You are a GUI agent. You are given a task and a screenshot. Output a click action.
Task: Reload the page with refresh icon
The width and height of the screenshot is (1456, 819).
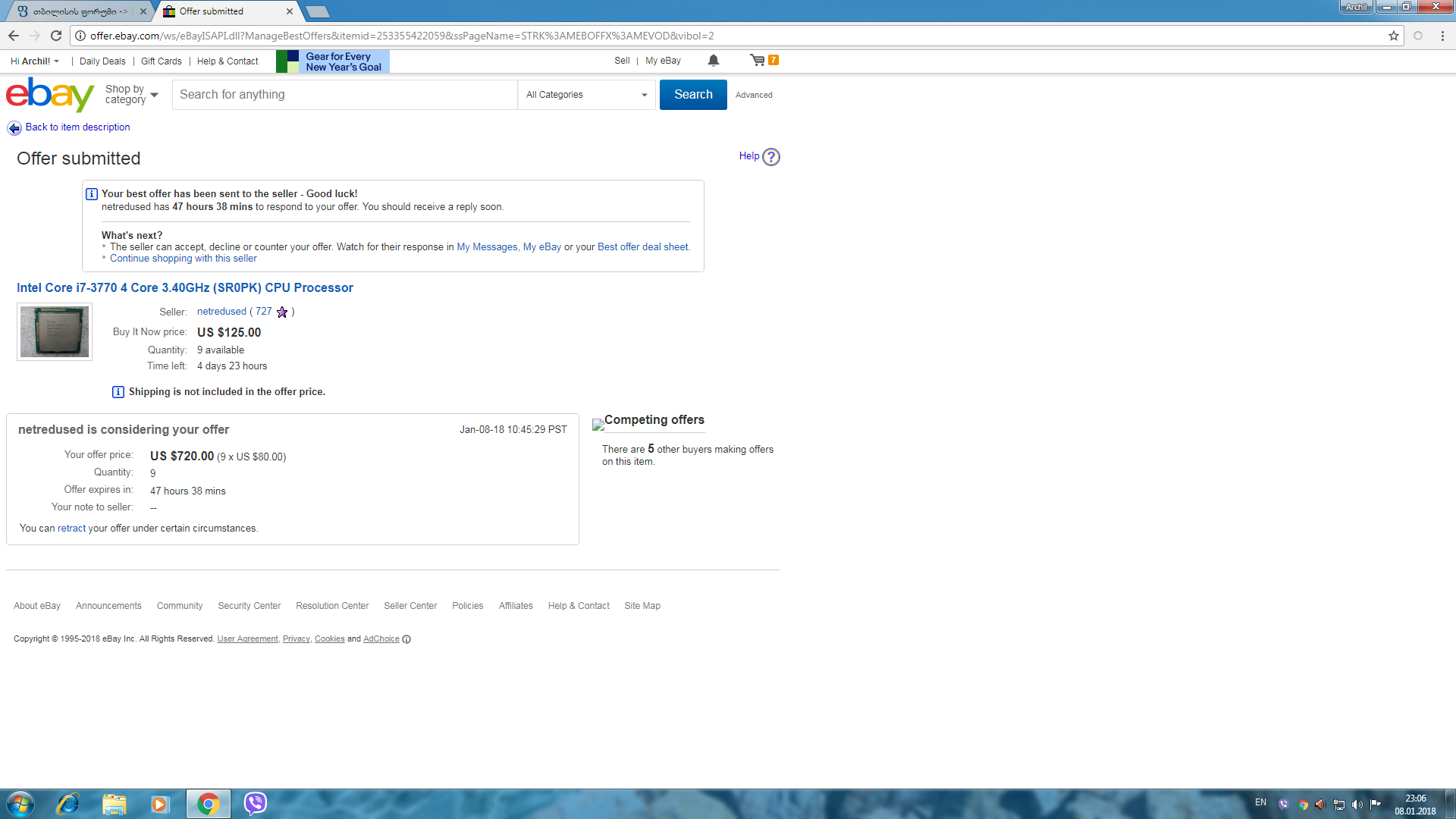(56, 36)
